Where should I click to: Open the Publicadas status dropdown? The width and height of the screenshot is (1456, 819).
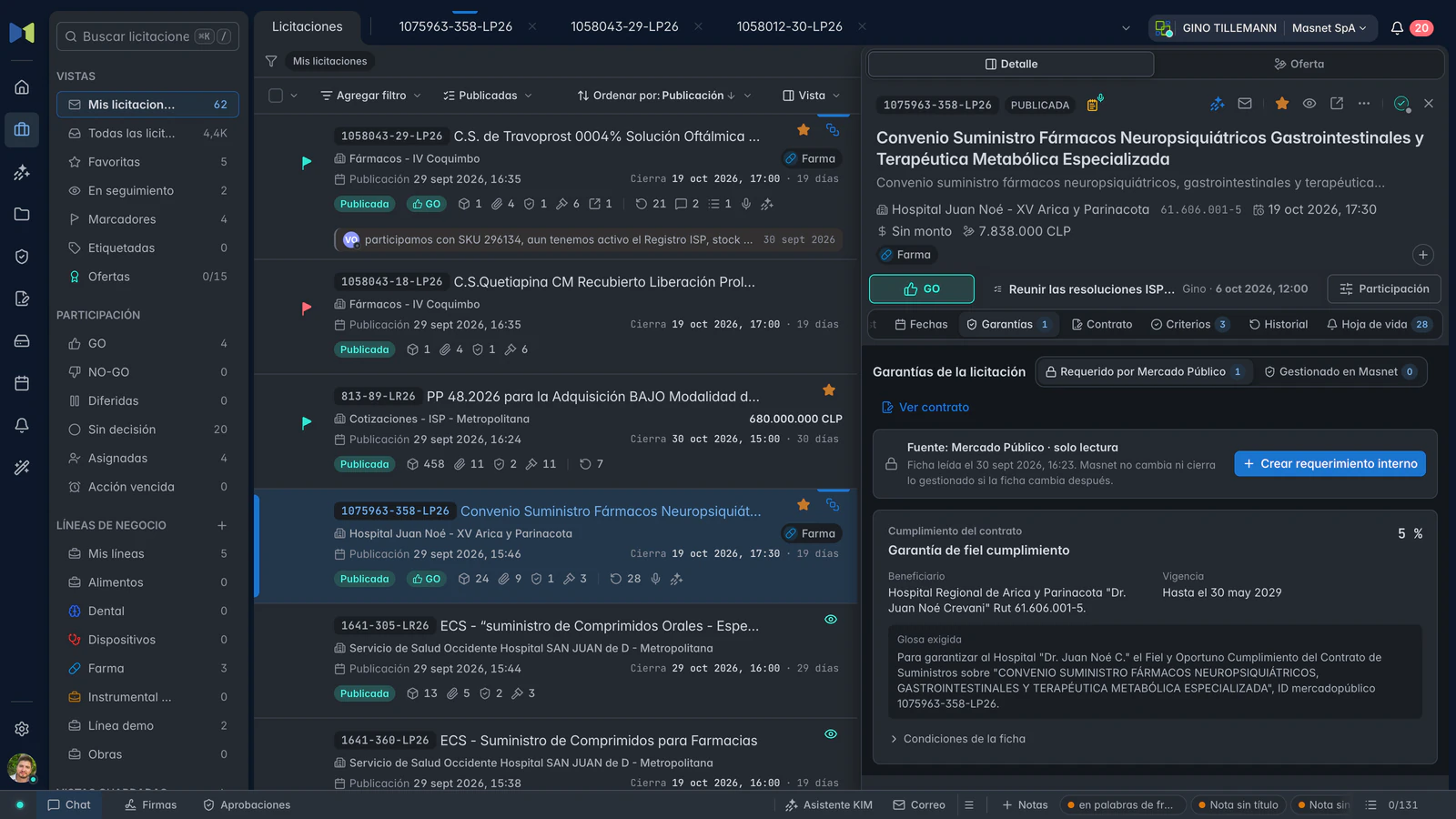click(488, 96)
